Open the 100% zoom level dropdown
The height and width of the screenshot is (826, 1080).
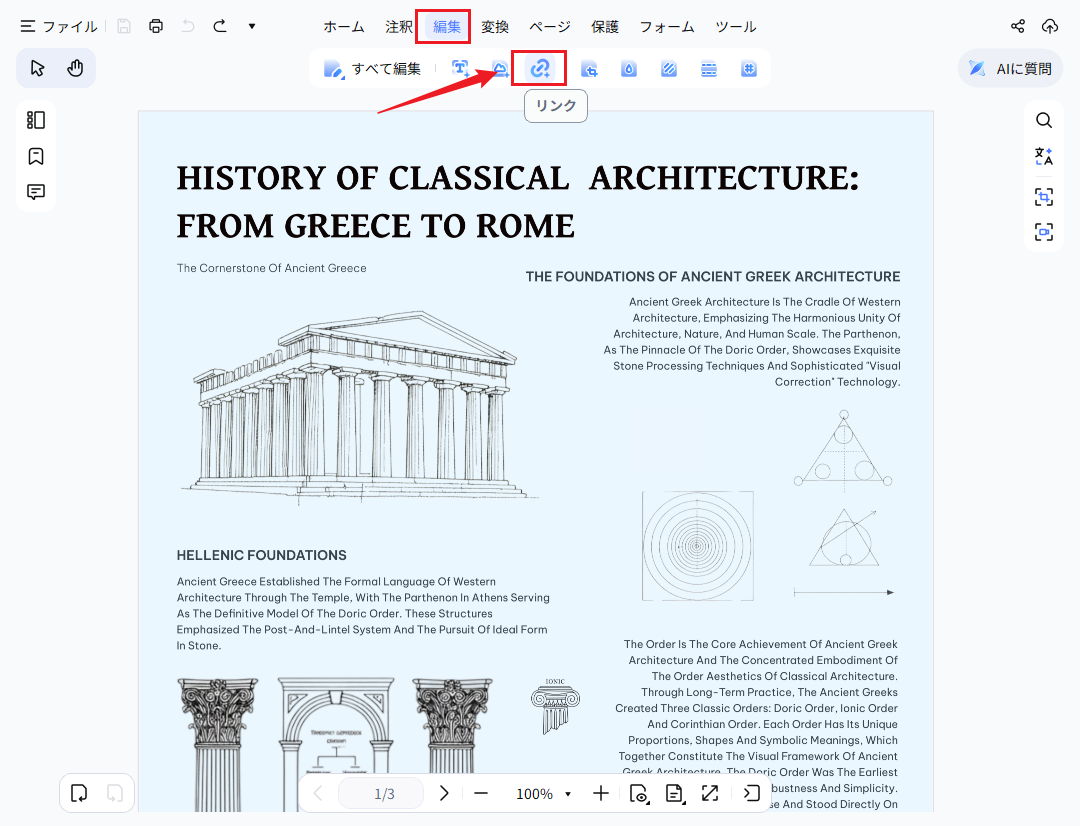point(543,794)
